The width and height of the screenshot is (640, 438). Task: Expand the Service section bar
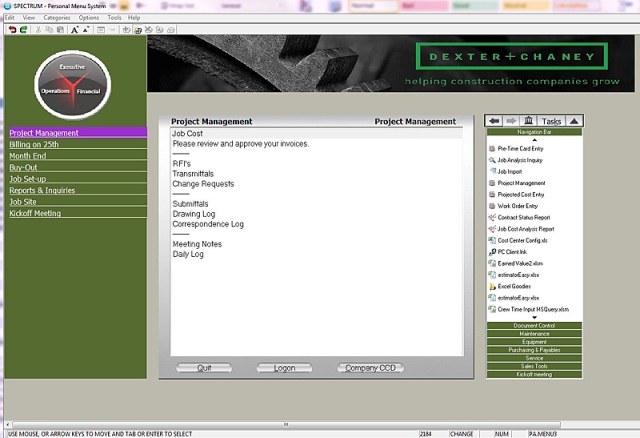[534, 358]
